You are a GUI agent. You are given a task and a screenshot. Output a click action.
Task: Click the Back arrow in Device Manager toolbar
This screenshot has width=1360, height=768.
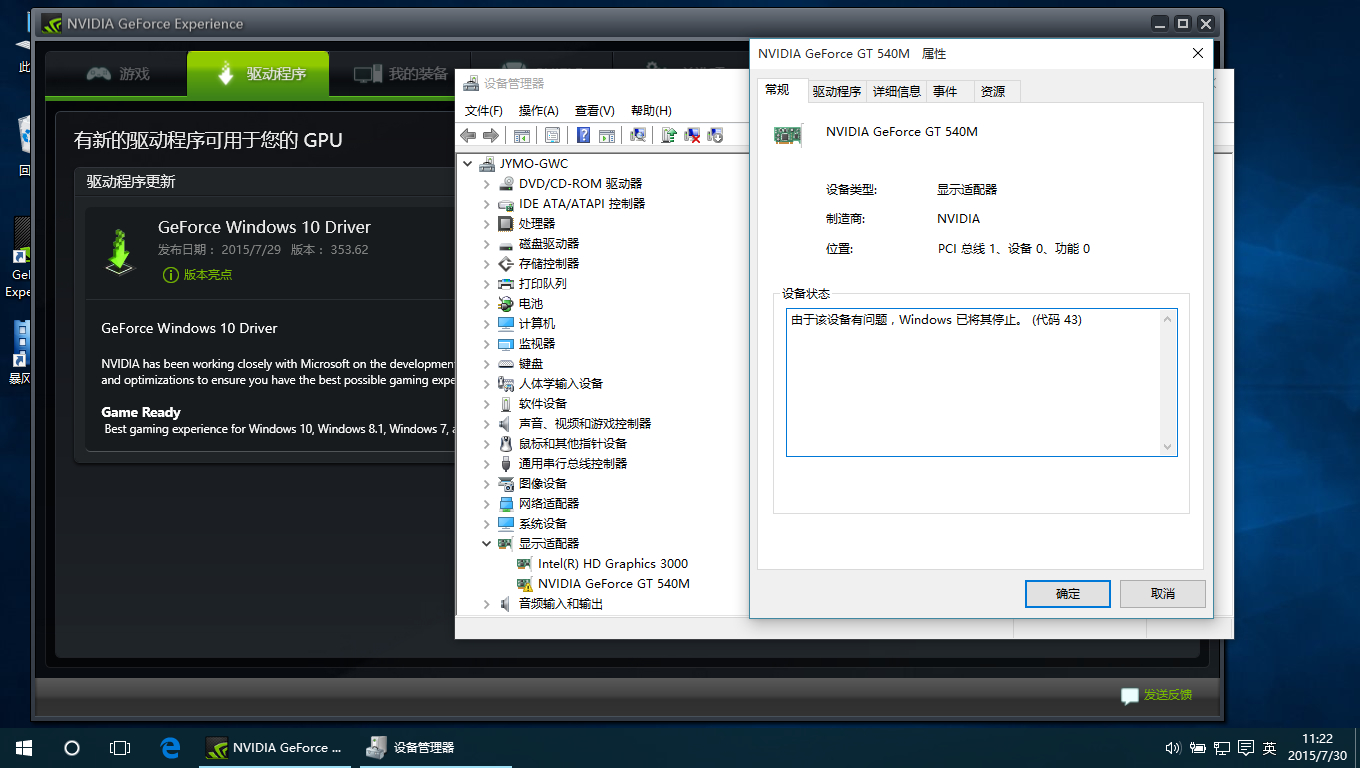point(468,135)
